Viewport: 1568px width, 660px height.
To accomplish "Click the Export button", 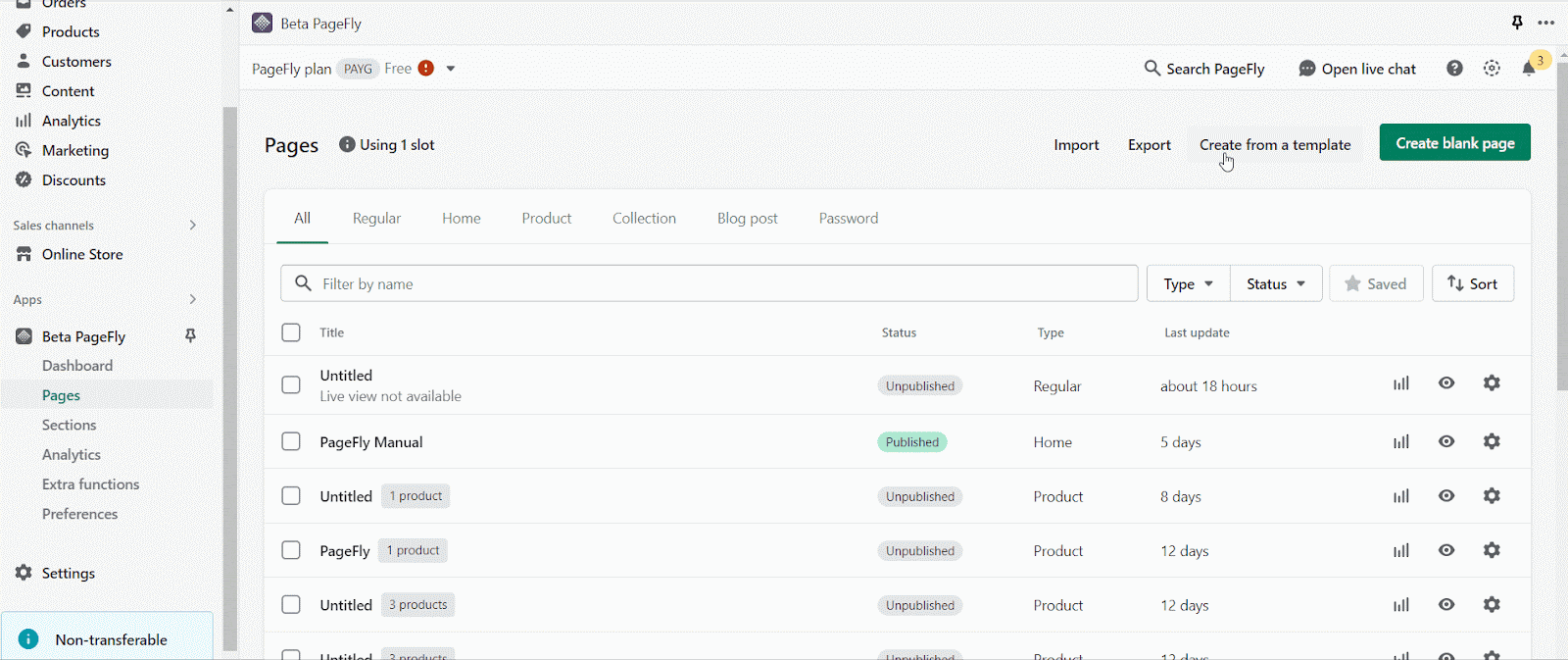I will (1150, 144).
